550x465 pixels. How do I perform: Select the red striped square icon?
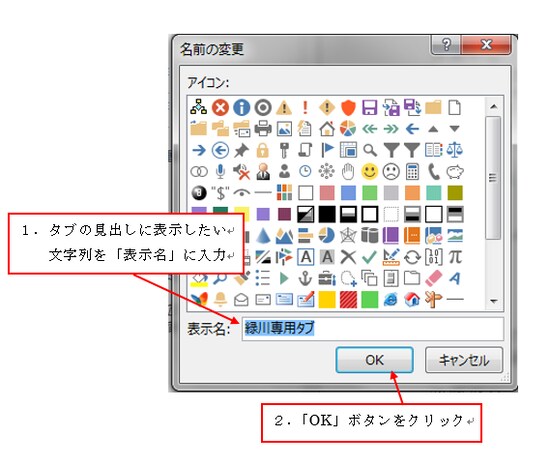(x=348, y=300)
